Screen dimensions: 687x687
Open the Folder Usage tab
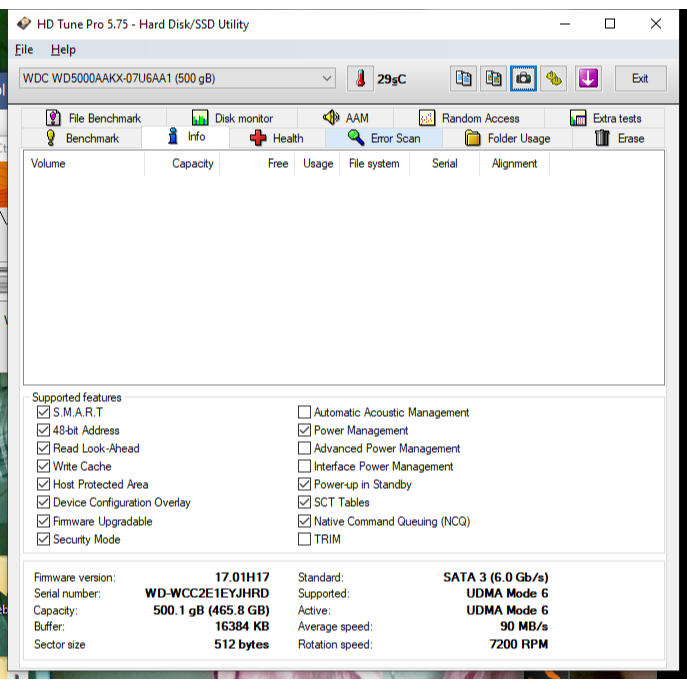pyautogui.click(x=508, y=138)
